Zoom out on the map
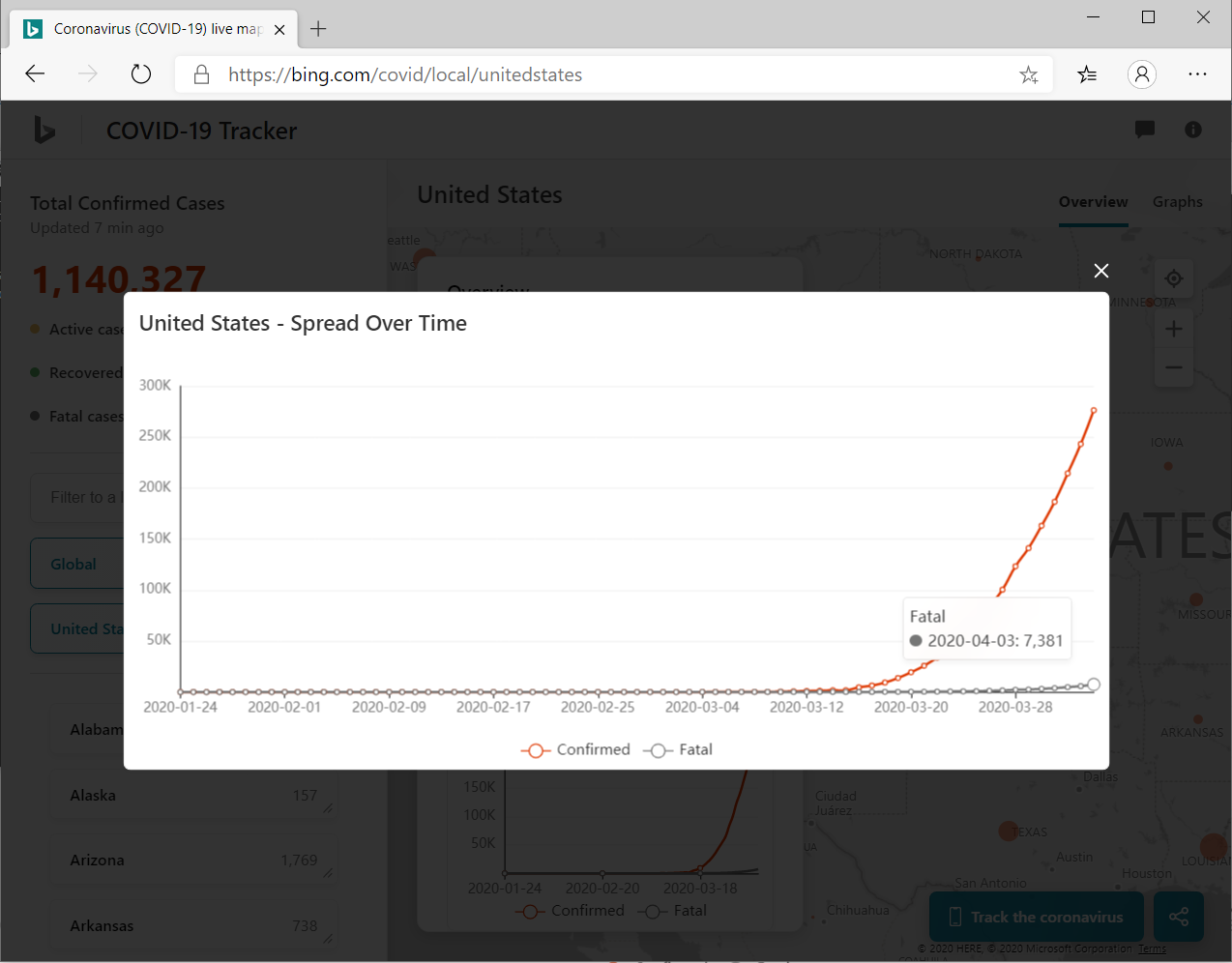 point(1174,367)
